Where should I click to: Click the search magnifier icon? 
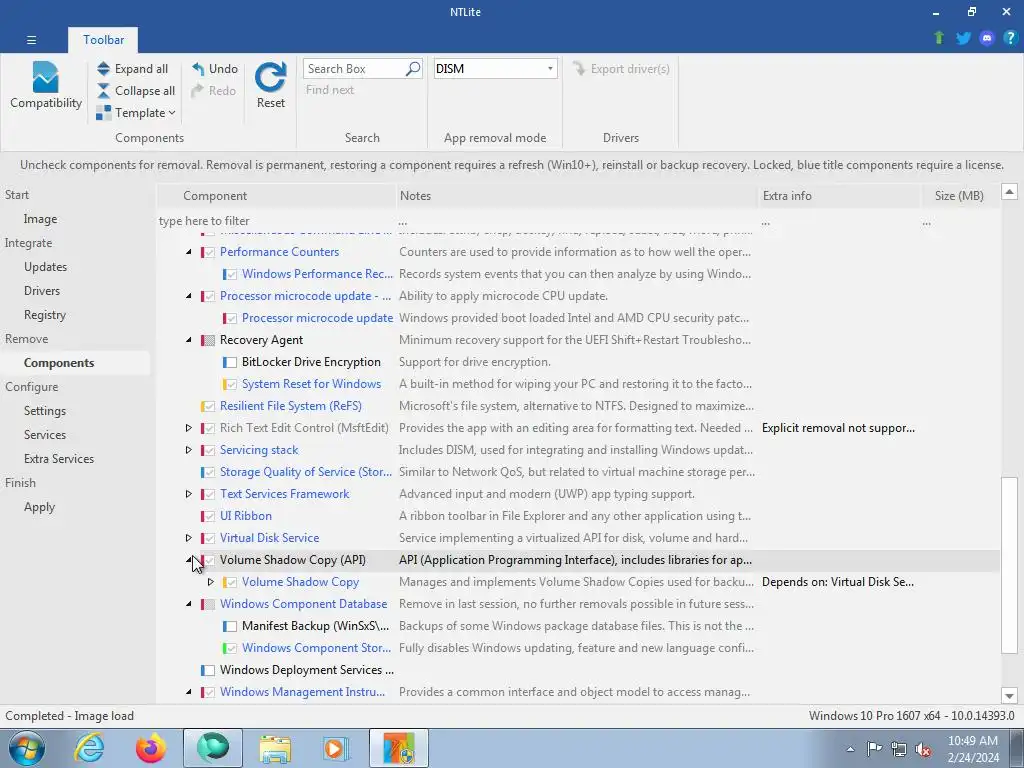413,69
